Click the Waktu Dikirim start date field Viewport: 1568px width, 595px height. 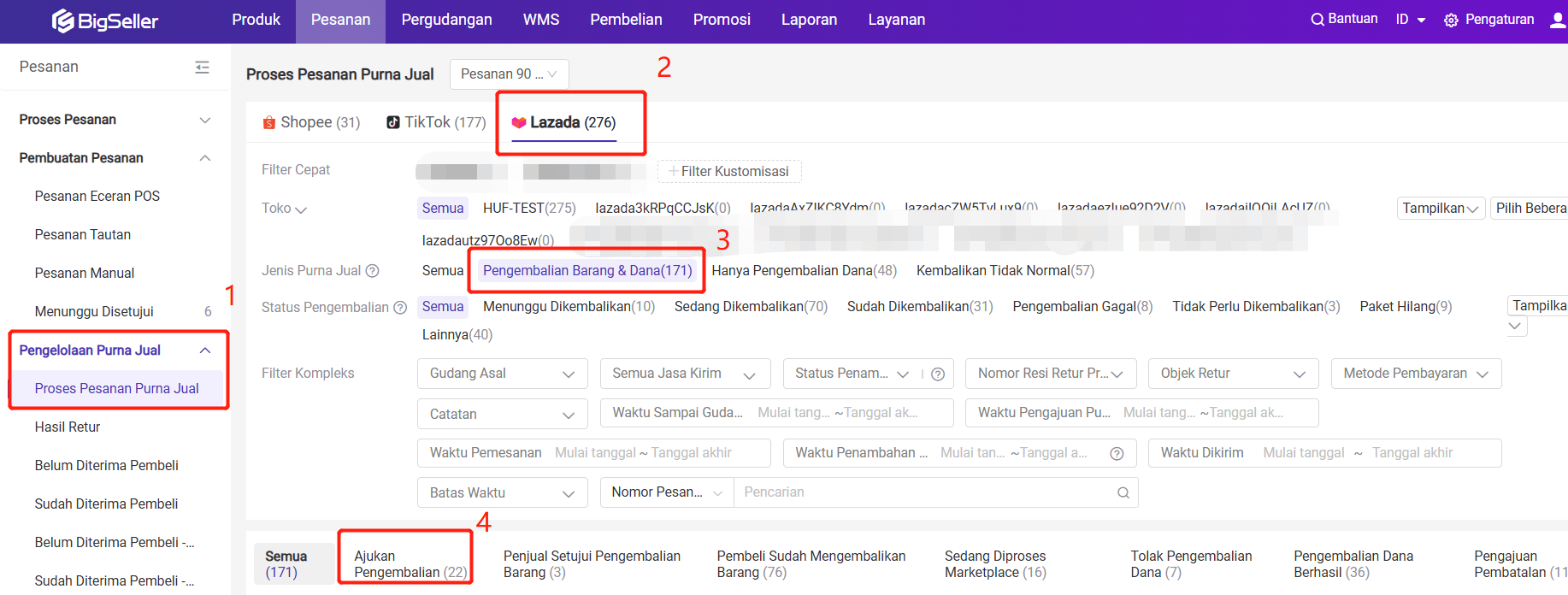(1304, 453)
